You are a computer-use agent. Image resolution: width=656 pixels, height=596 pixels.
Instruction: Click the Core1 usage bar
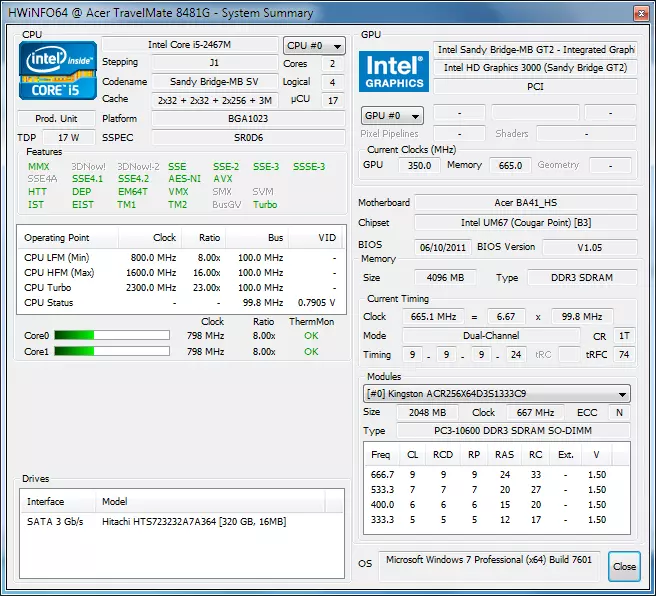click(x=112, y=351)
